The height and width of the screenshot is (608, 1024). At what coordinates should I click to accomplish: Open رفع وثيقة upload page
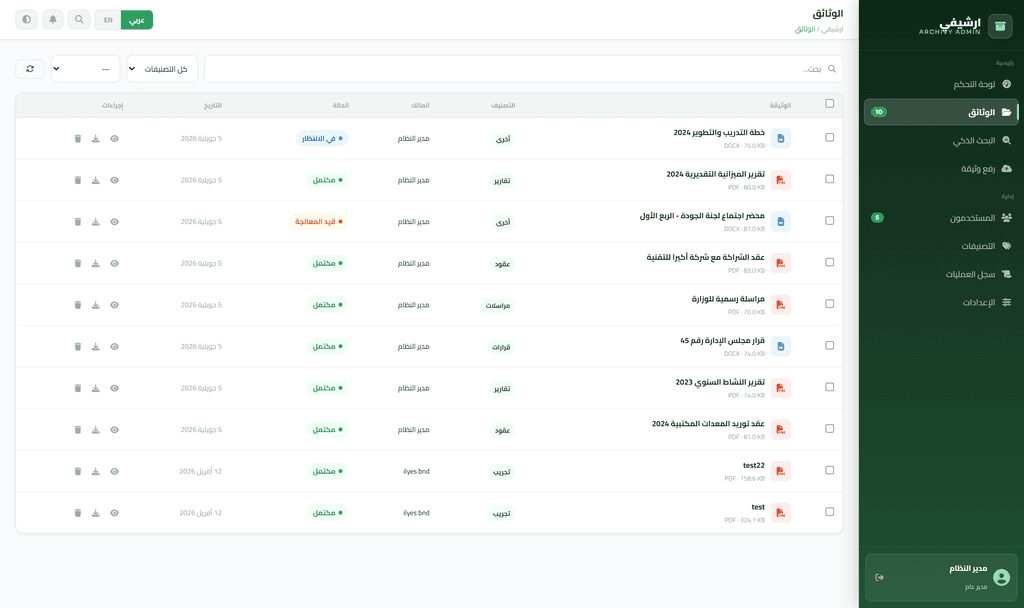click(x=940, y=168)
